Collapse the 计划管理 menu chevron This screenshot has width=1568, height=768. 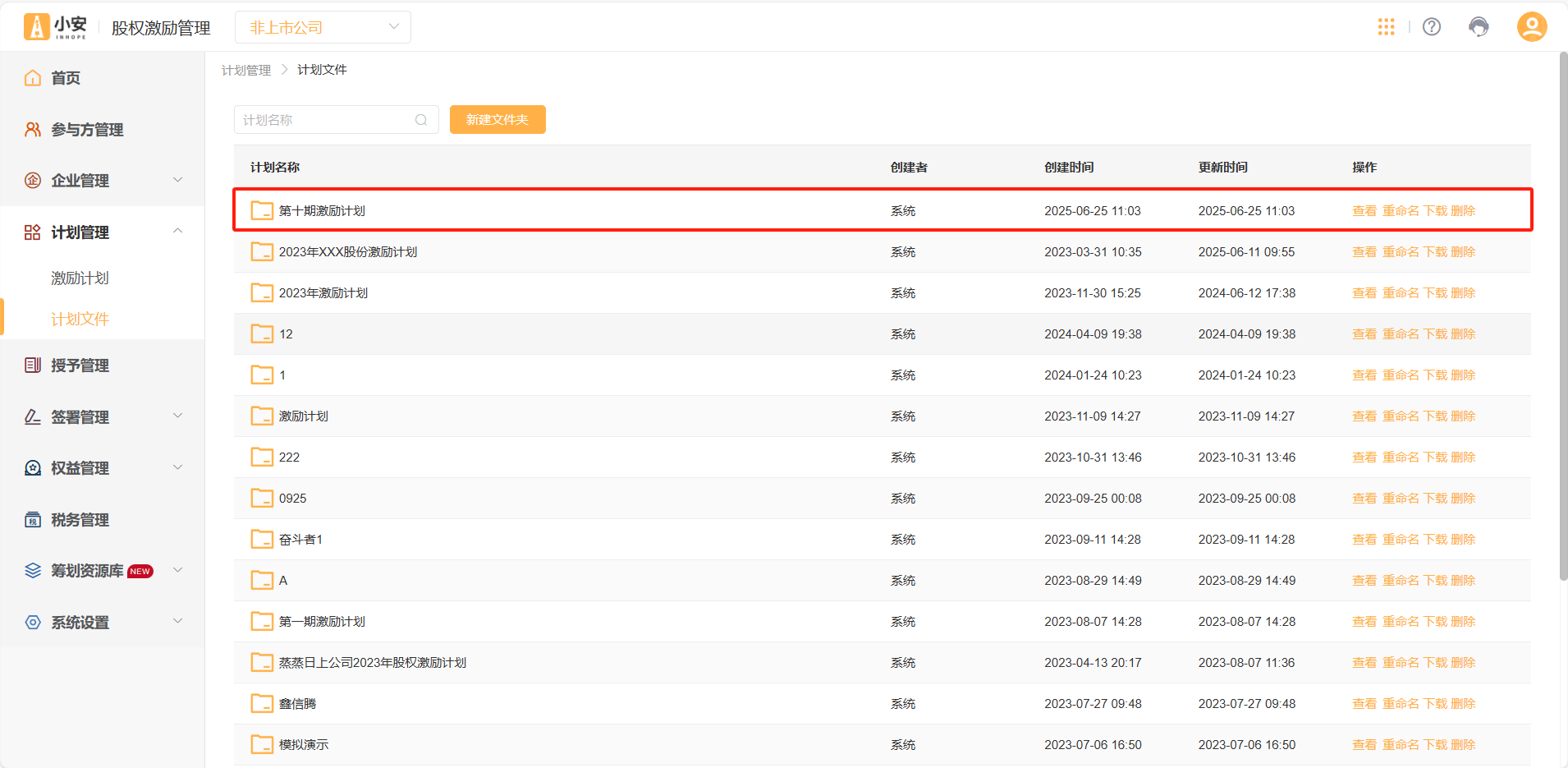[178, 231]
